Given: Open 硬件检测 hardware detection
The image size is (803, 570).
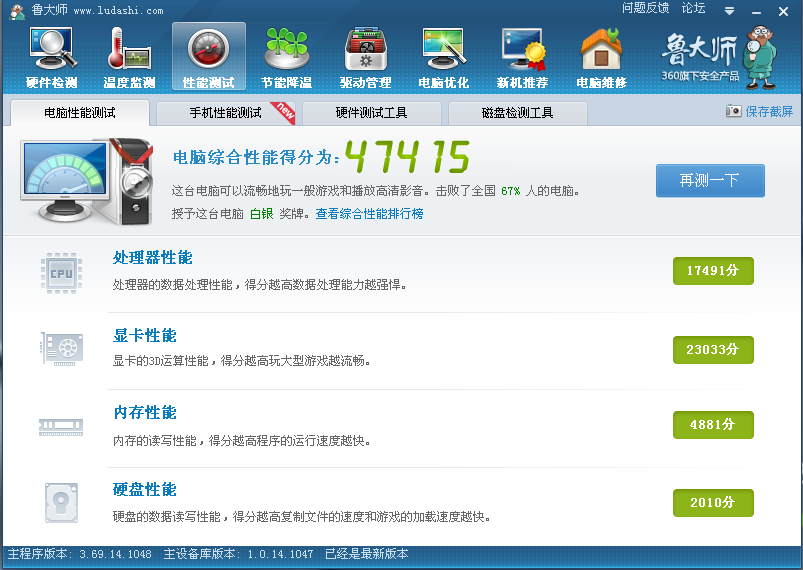Looking at the screenshot, I should [x=52, y=57].
